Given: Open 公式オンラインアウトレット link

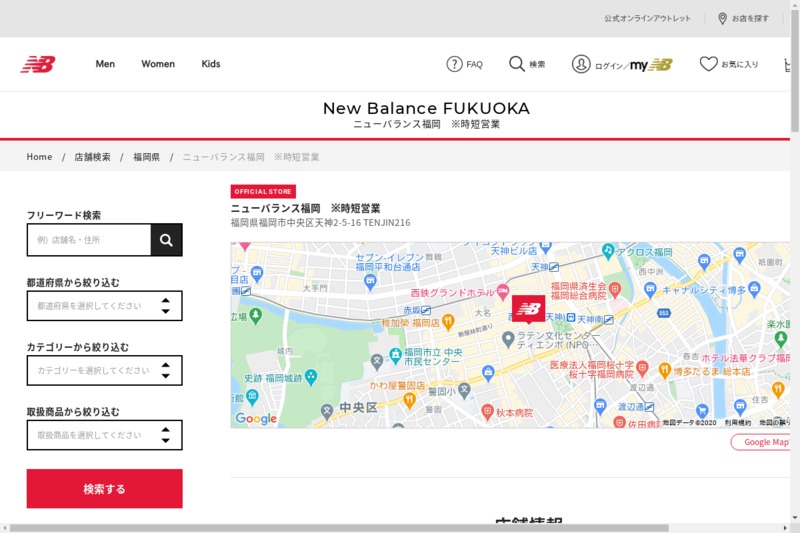Looking at the screenshot, I should coord(647,18).
